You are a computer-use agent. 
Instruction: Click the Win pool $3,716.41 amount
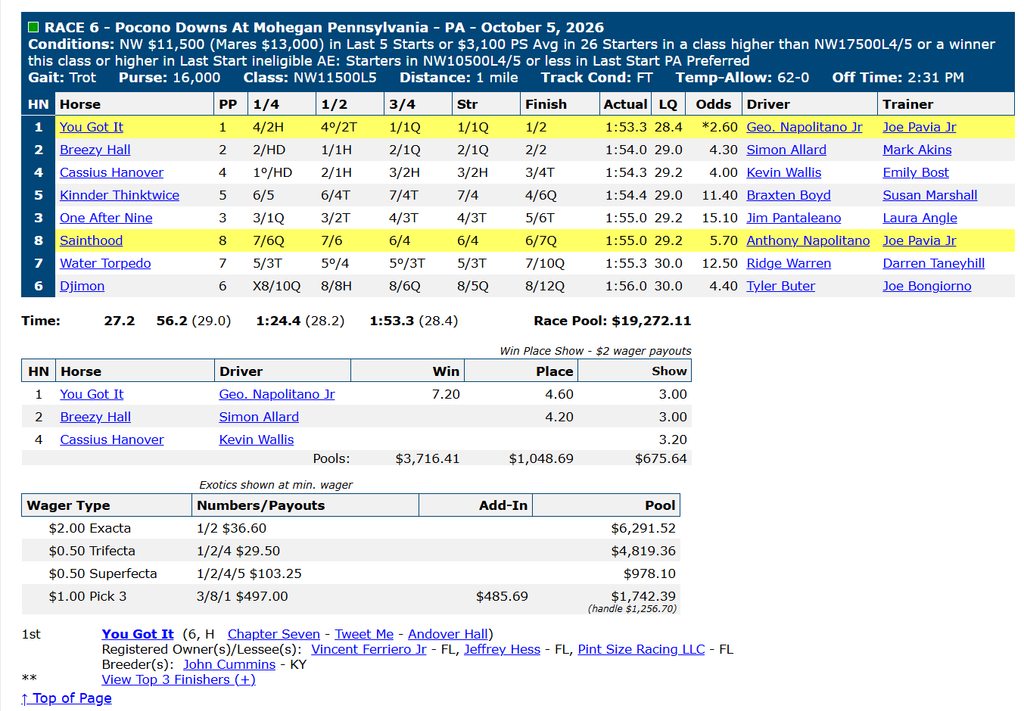427,459
